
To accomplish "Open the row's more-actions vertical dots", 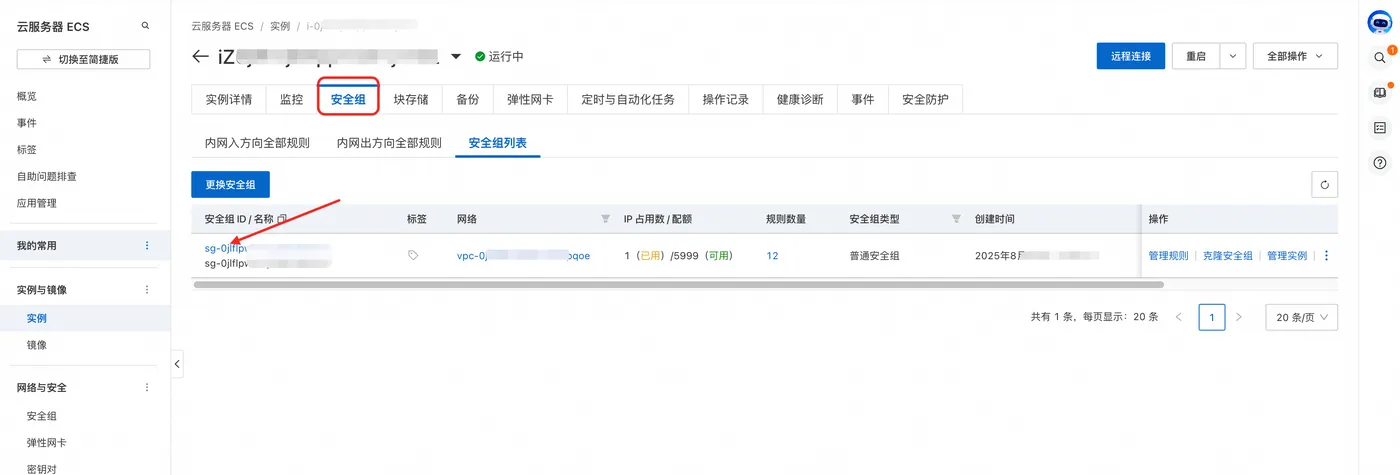I will 1327,256.
